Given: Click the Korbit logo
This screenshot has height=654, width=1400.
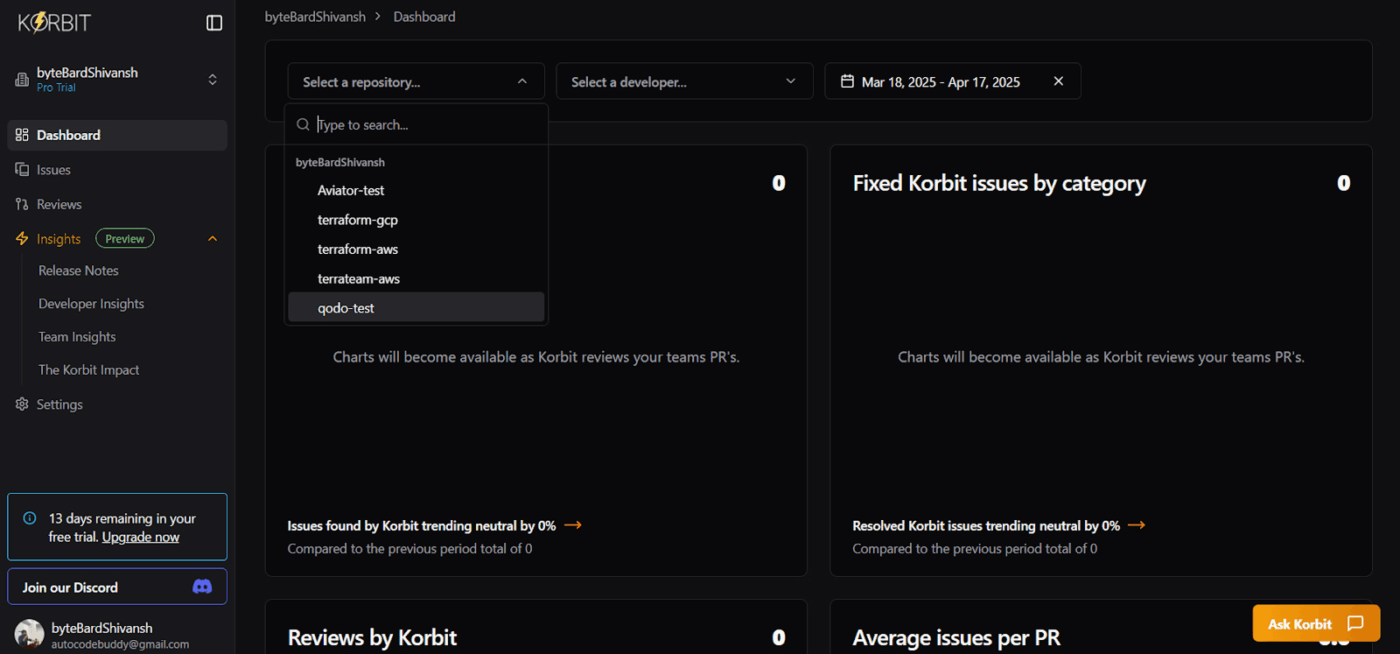Looking at the screenshot, I should pos(54,22).
